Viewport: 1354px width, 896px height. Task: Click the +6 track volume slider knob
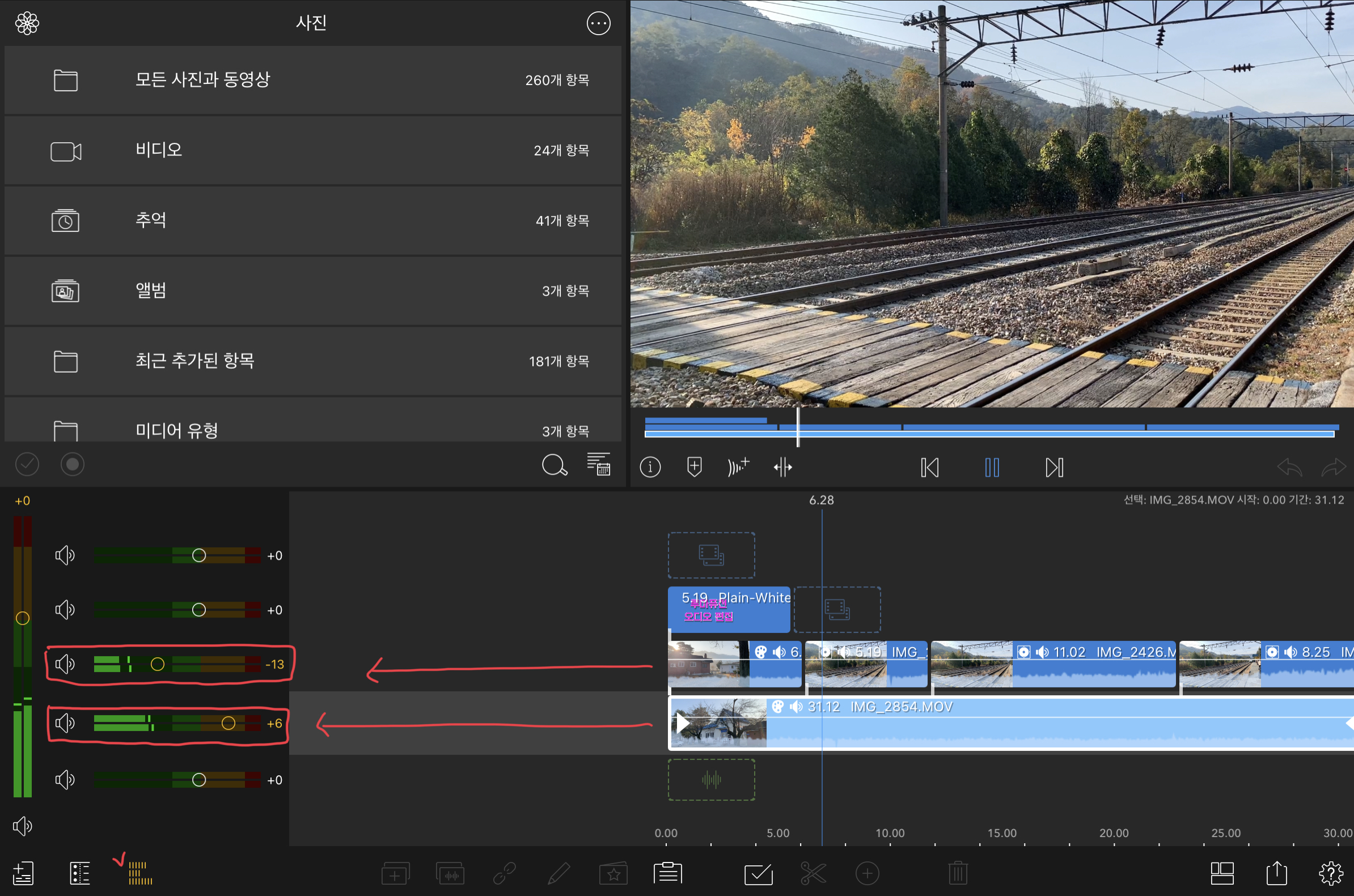tap(229, 724)
